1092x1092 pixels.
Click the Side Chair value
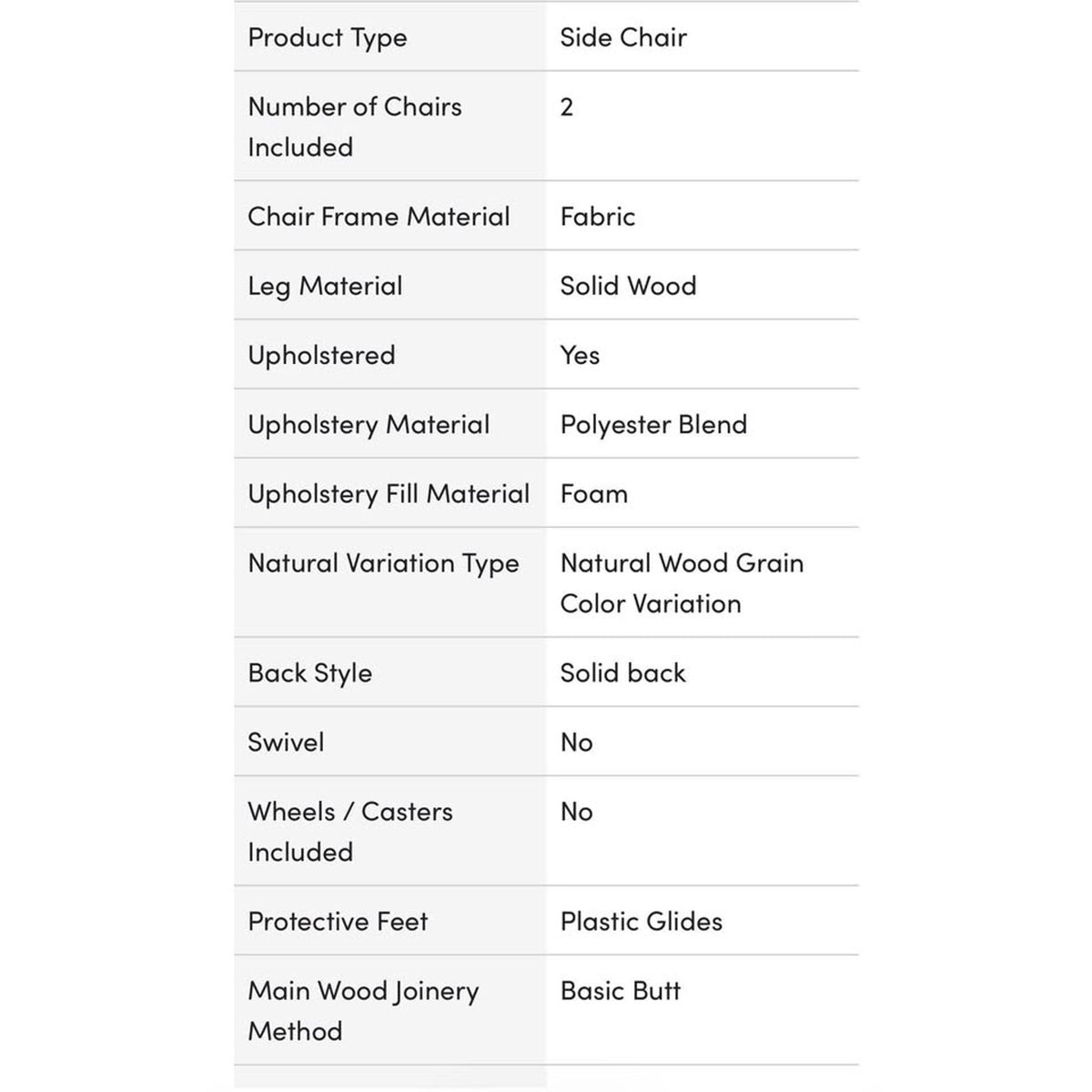click(623, 37)
